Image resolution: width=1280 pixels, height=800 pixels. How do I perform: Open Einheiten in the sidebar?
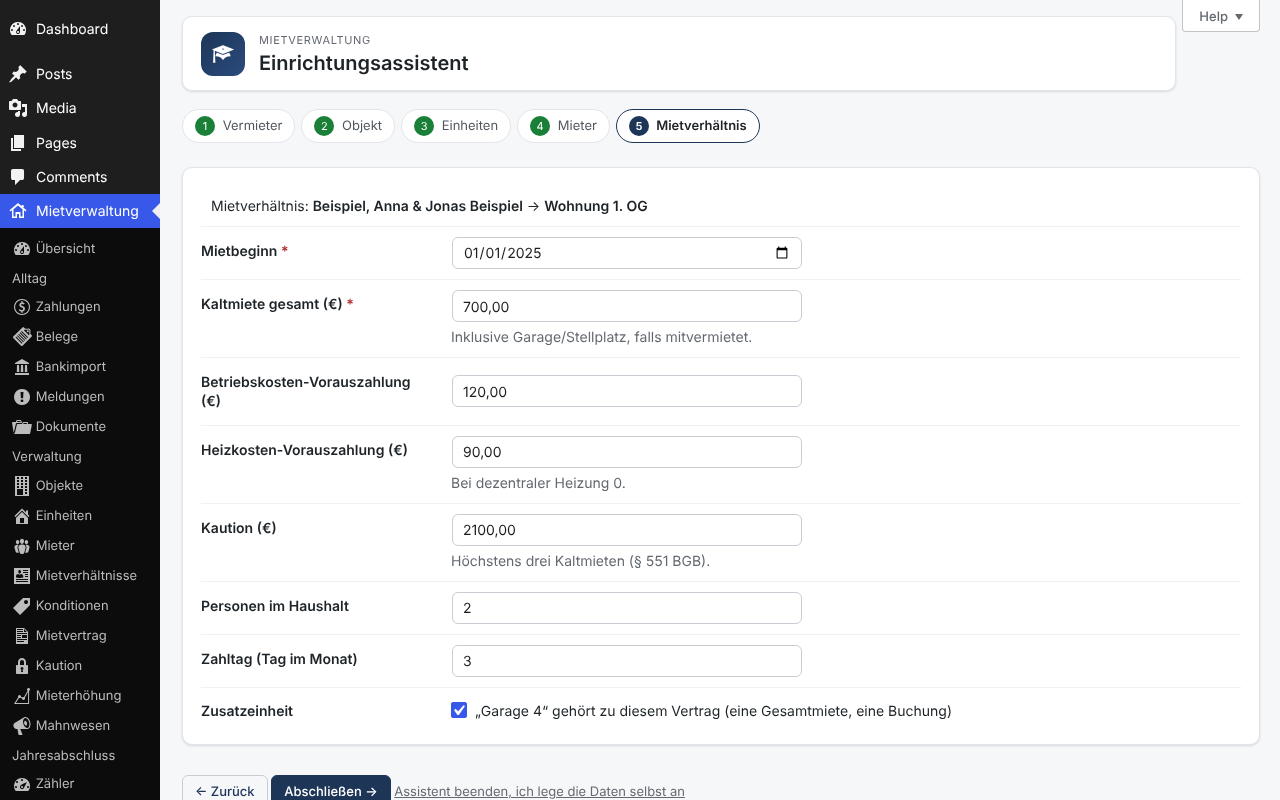point(80,516)
